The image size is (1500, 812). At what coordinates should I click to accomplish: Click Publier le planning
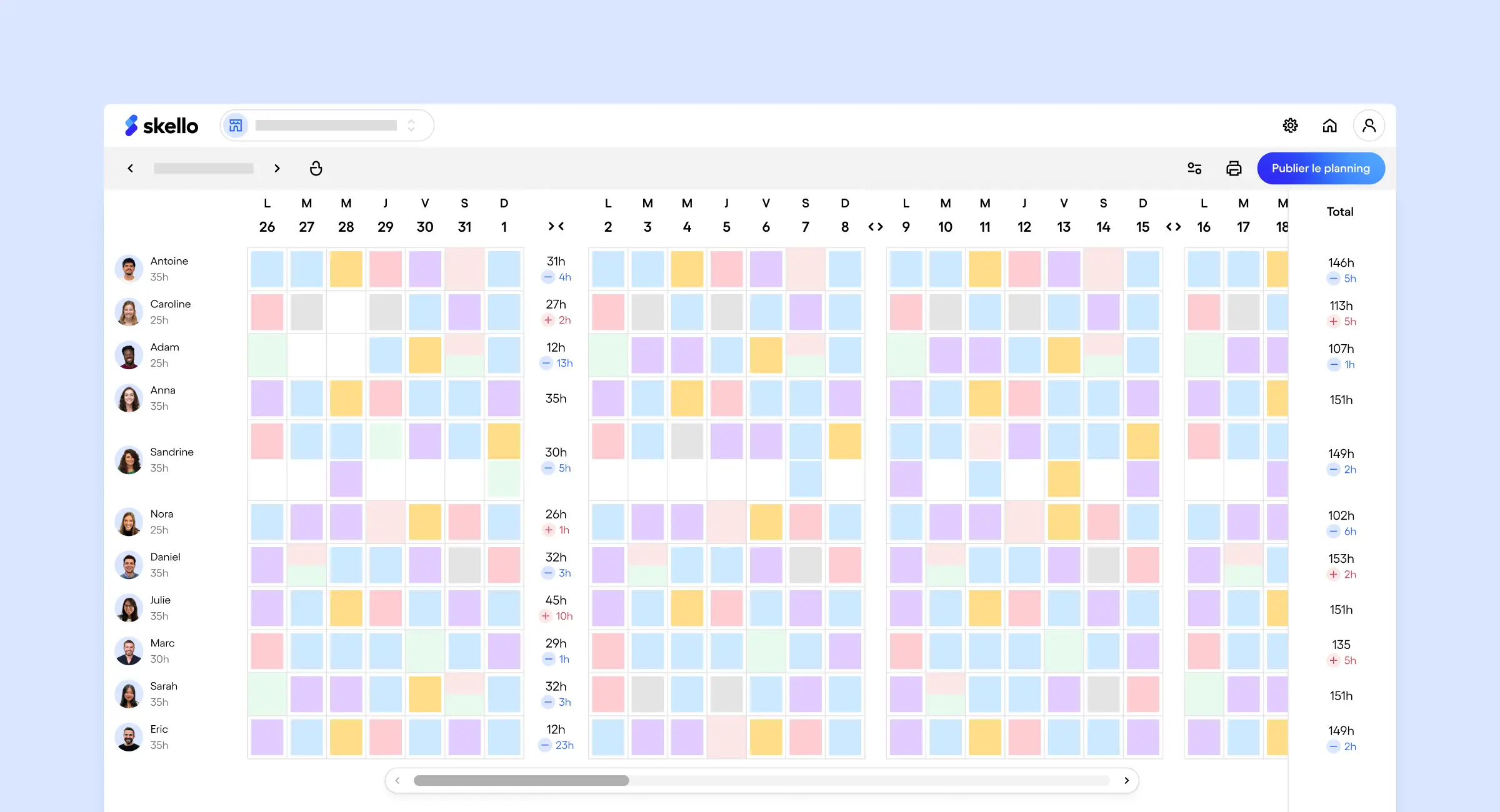(1321, 168)
